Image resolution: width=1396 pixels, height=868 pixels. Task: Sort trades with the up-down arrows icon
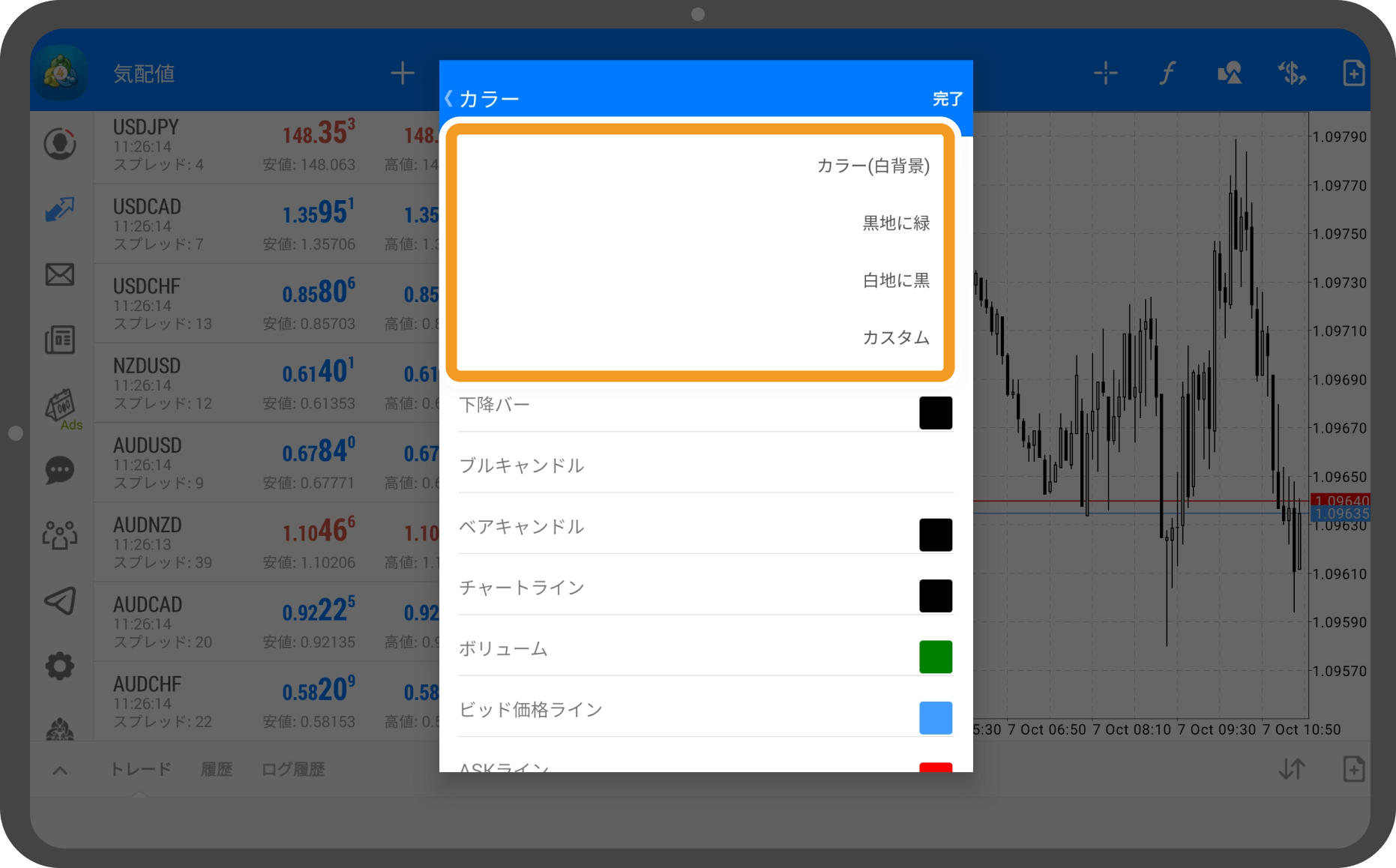coord(1292,769)
